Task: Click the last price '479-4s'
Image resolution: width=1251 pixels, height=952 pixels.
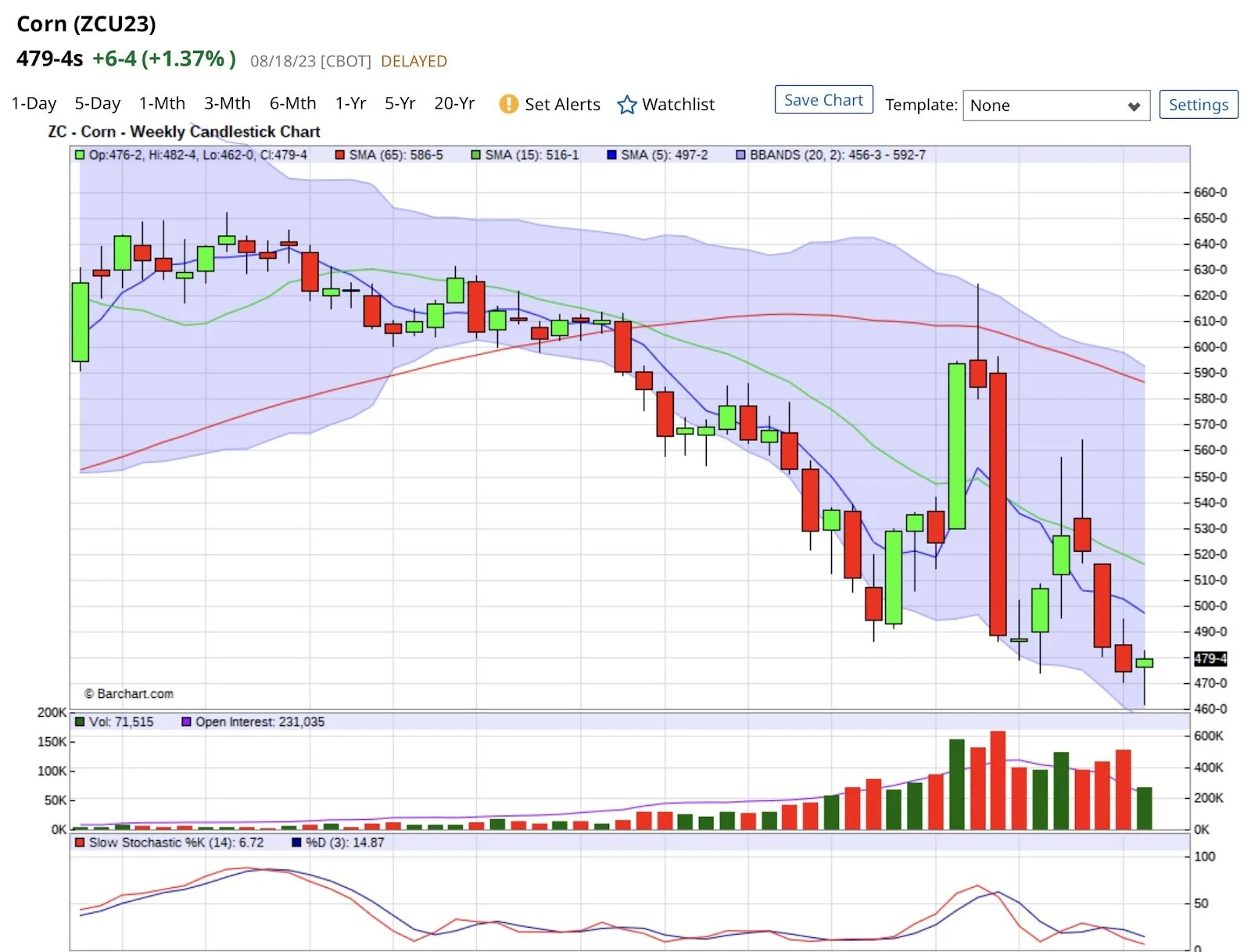Action: (50, 59)
